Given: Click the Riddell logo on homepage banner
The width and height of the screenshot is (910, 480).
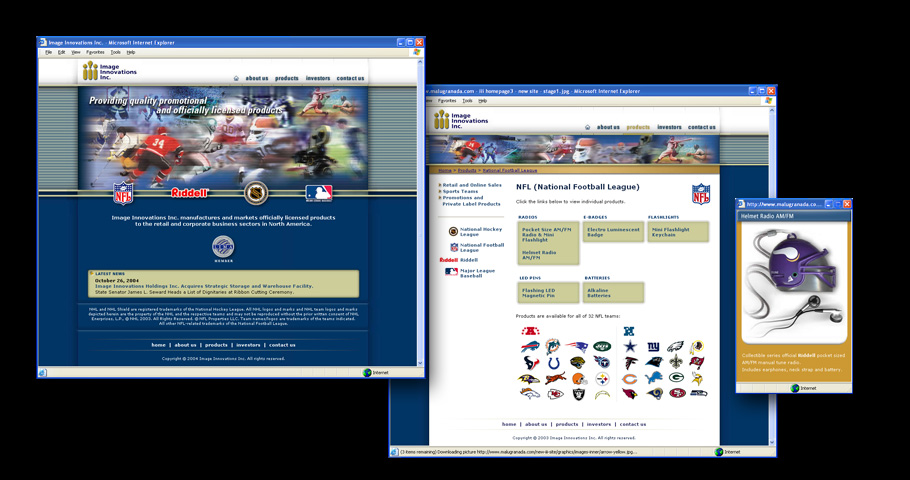Looking at the screenshot, I should [x=189, y=193].
